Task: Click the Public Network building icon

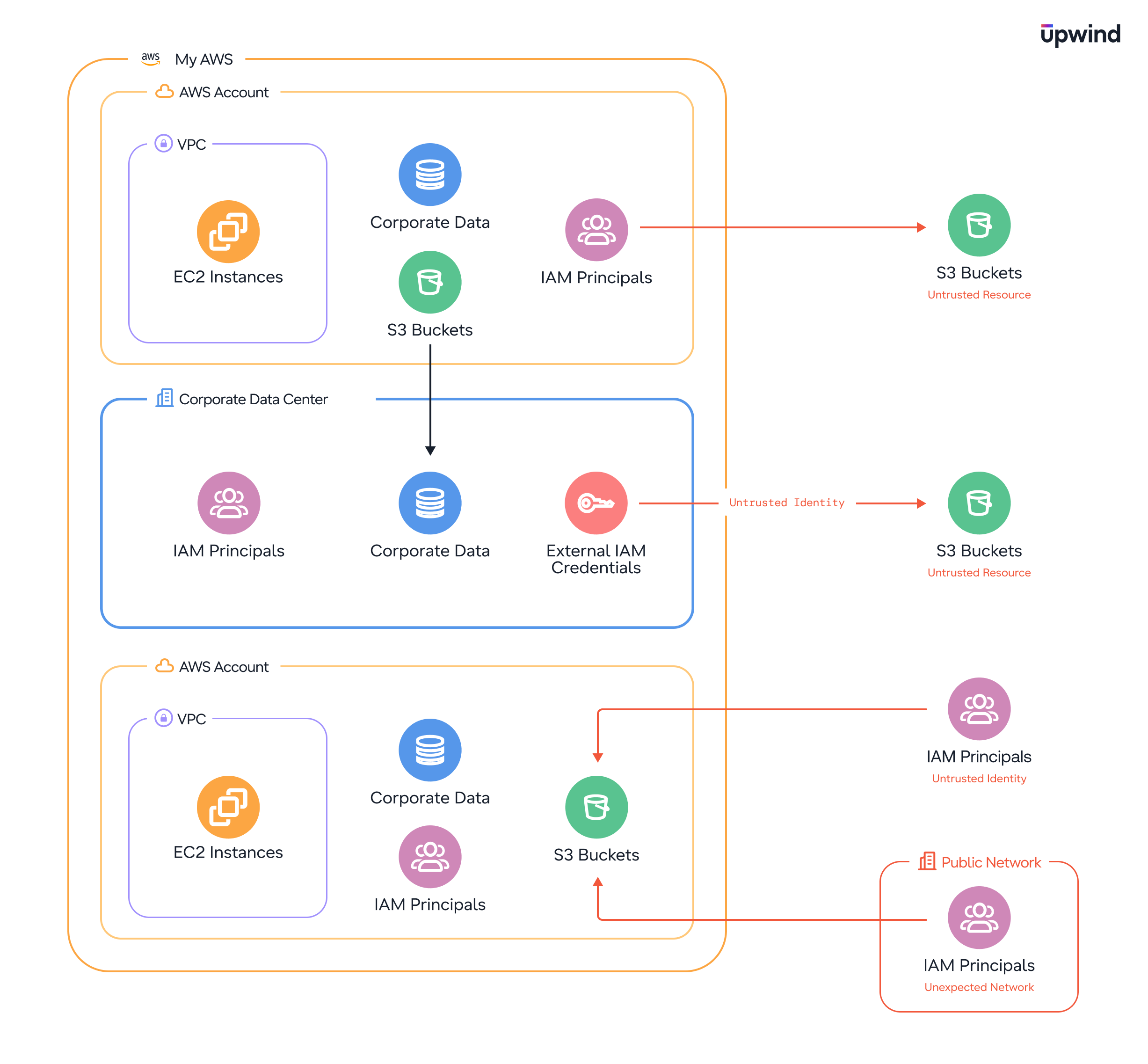Action: 927,861
